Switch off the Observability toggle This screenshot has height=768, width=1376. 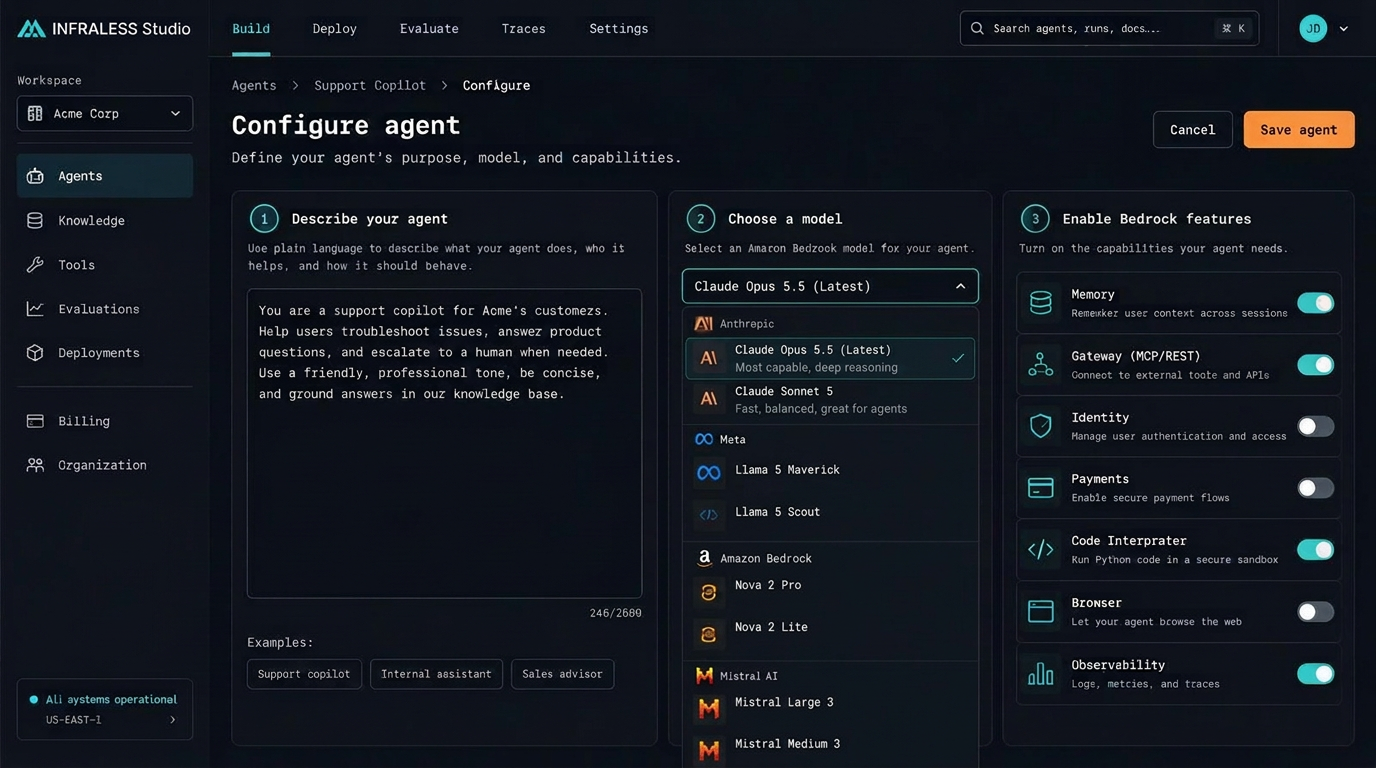1315,674
